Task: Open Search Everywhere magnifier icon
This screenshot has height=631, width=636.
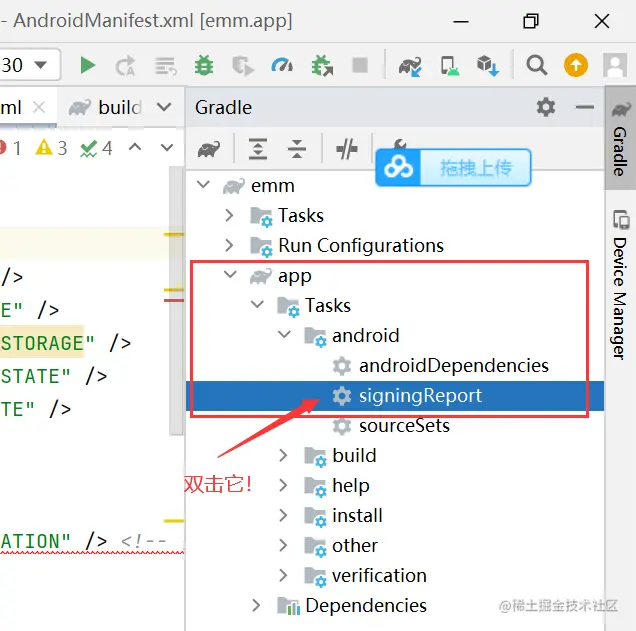Action: click(537, 65)
